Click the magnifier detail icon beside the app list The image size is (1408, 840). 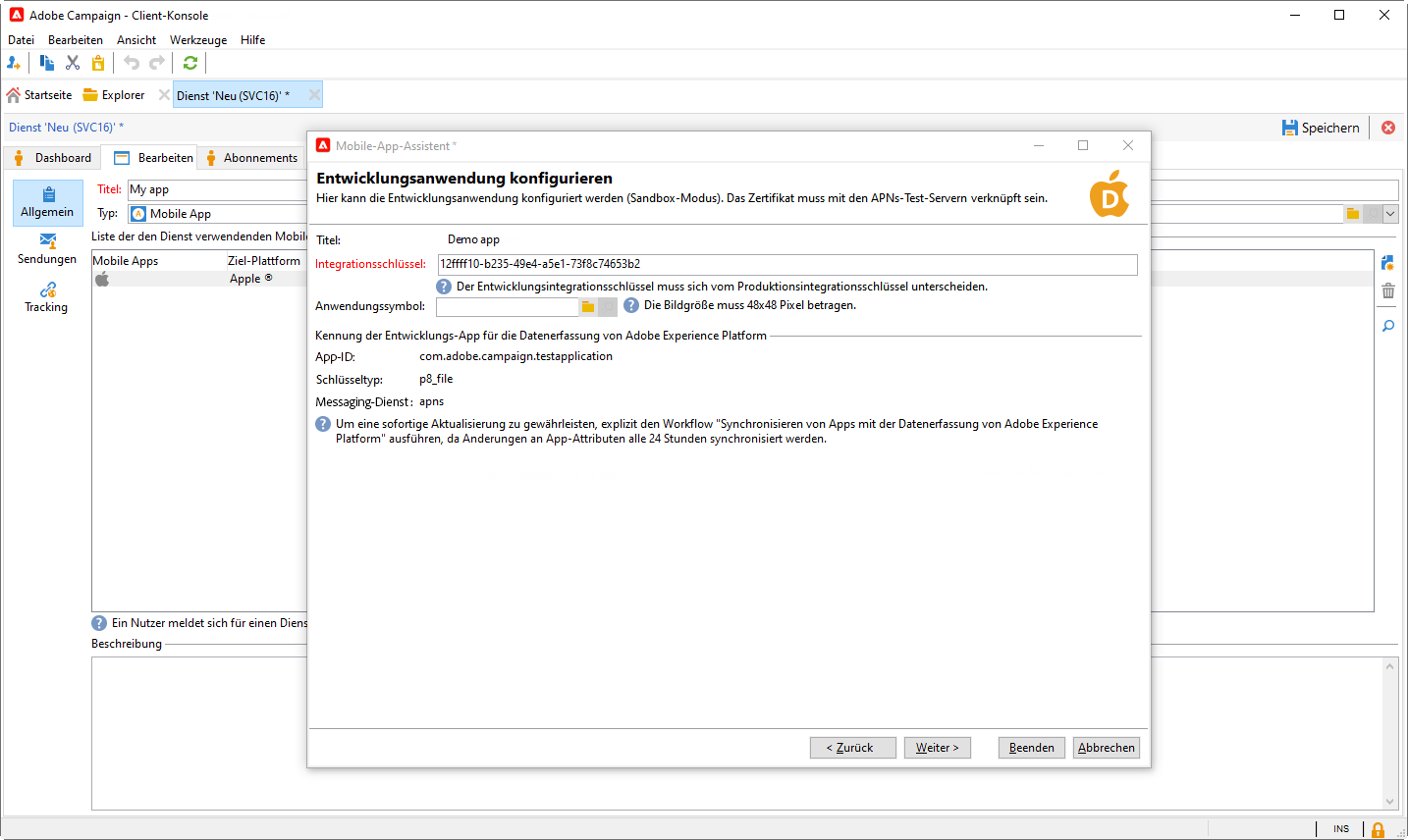[x=1387, y=325]
